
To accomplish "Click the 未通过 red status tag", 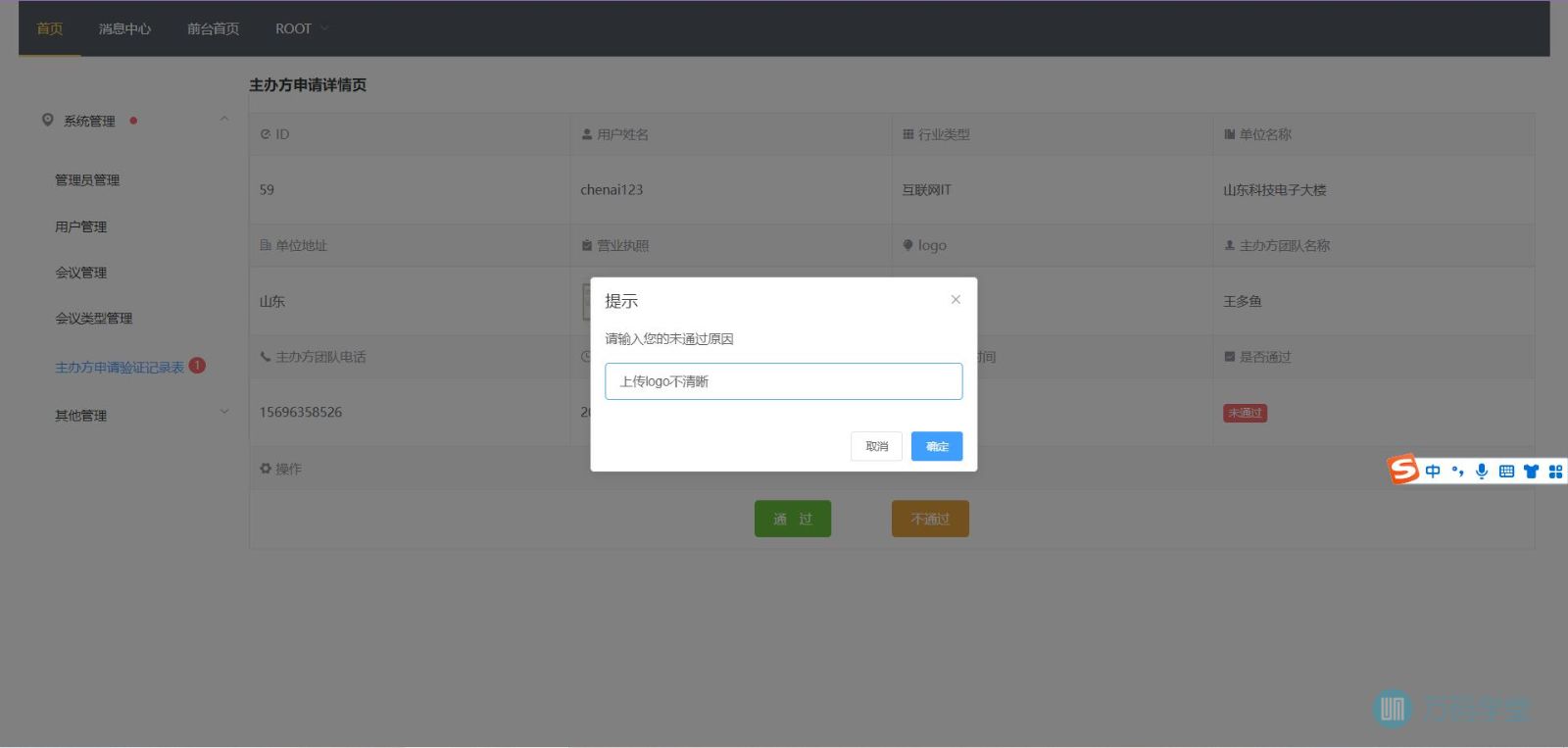I will pos(1245,413).
